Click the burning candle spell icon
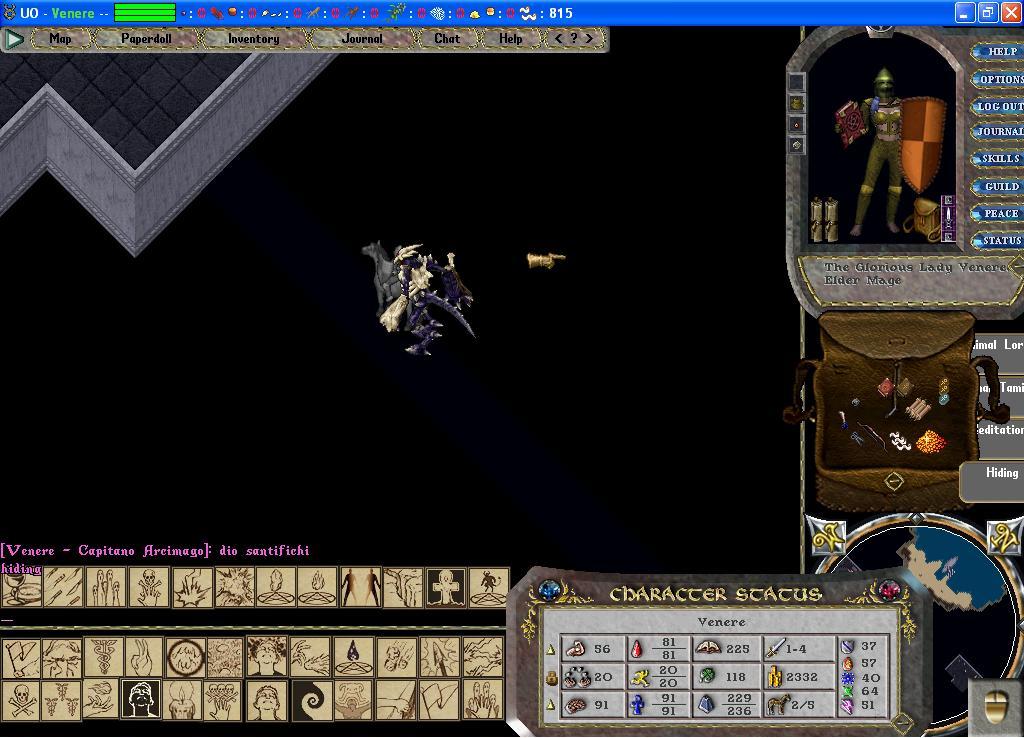 (182, 699)
